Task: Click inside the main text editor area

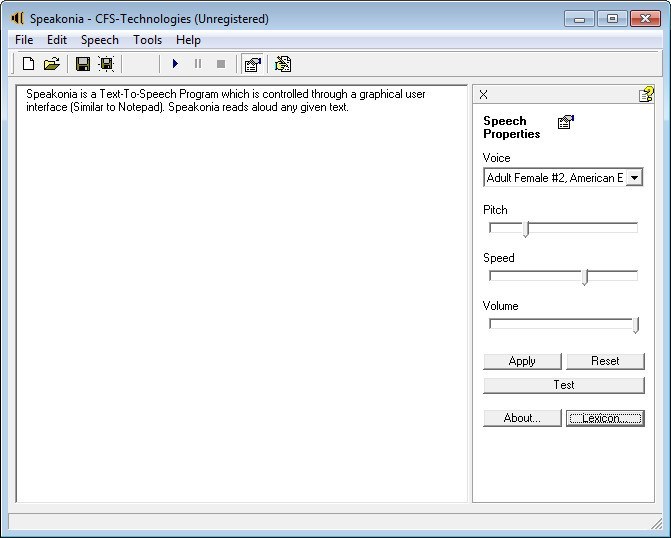Action: [242, 294]
